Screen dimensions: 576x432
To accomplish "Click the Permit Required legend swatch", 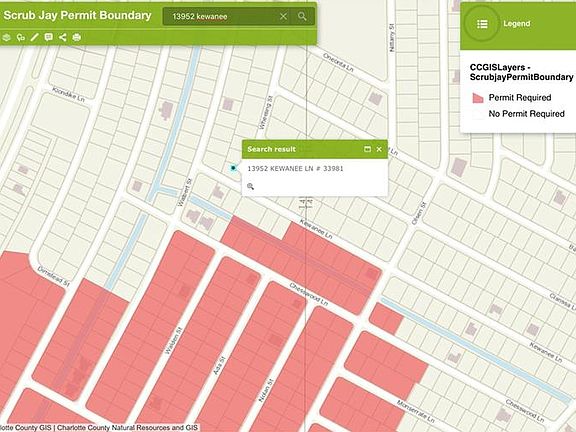I will [x=477, y=98].
